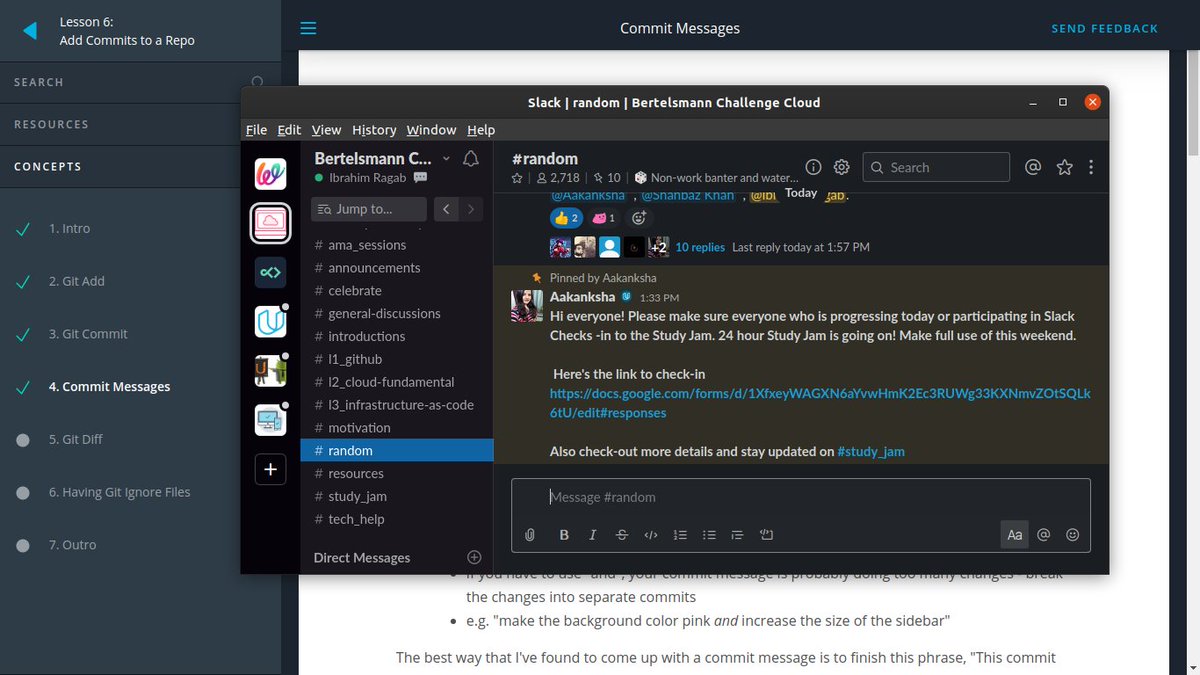
Task: View the 10 pinned items
Action: [x=607, y=178]
